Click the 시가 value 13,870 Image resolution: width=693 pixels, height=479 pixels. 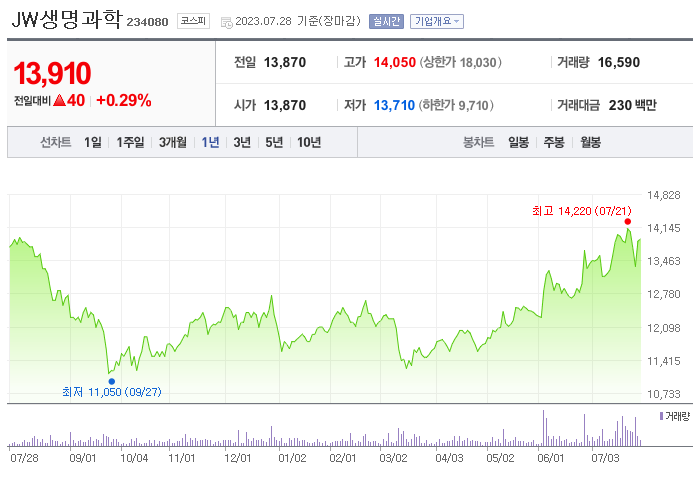point(285,105)
